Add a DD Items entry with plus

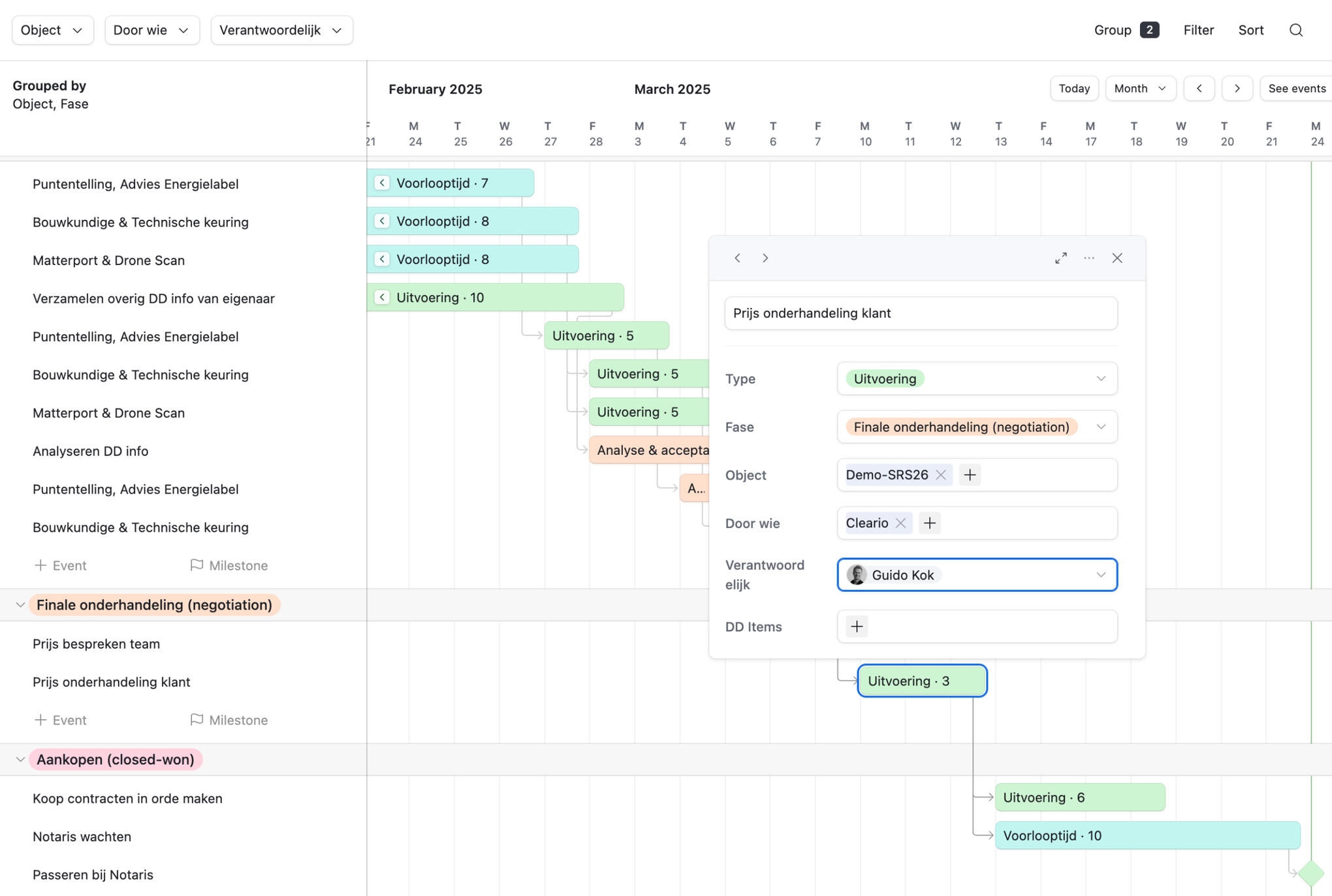click(857, 626)
